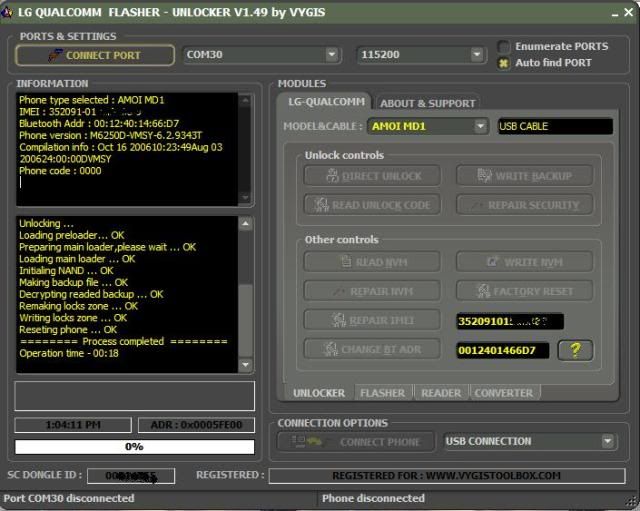
Task: Open the 115200 baud rate dropdown
Action: coord(476,54)
